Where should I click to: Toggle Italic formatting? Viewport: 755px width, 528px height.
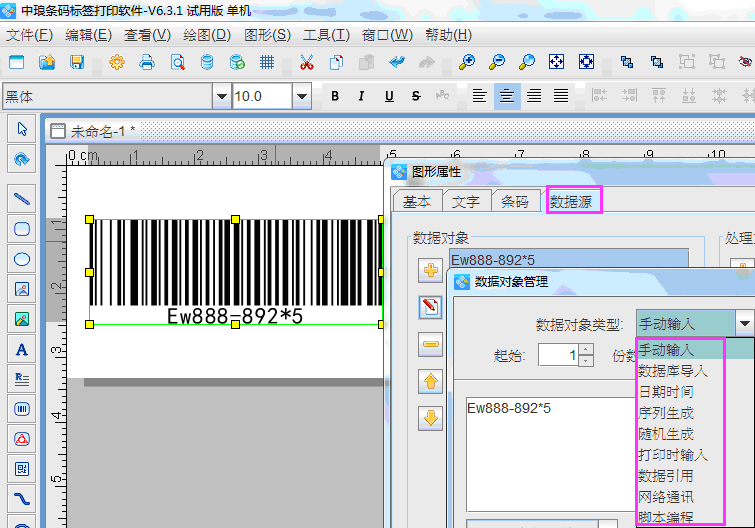click(362, 96)
